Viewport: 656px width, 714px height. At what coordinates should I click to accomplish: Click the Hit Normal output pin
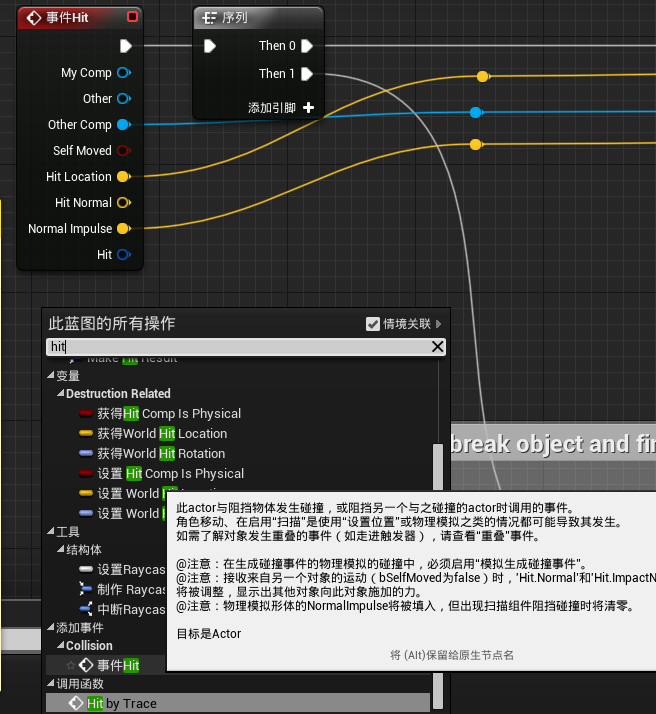coord(124,202)
